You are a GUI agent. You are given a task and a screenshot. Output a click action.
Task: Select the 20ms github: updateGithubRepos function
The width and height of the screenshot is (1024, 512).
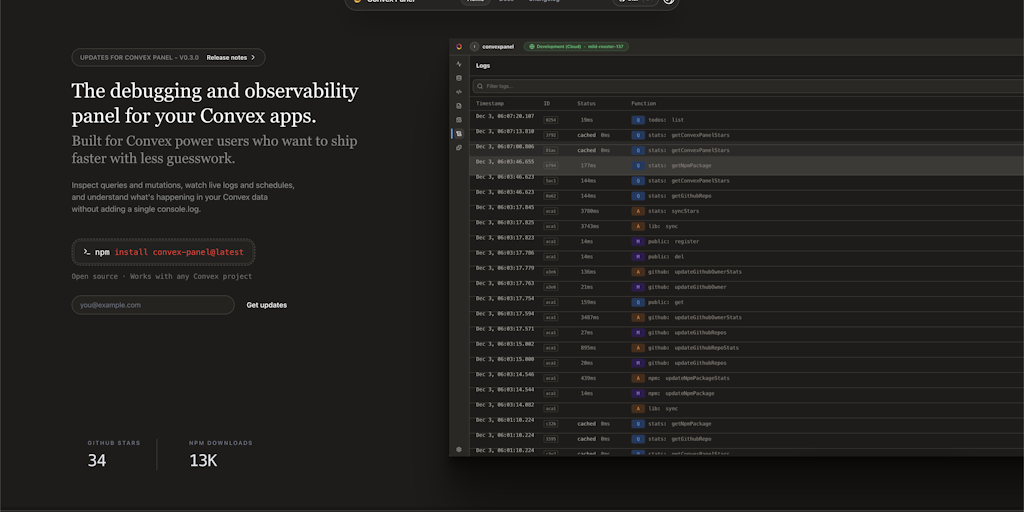[687, 363]
